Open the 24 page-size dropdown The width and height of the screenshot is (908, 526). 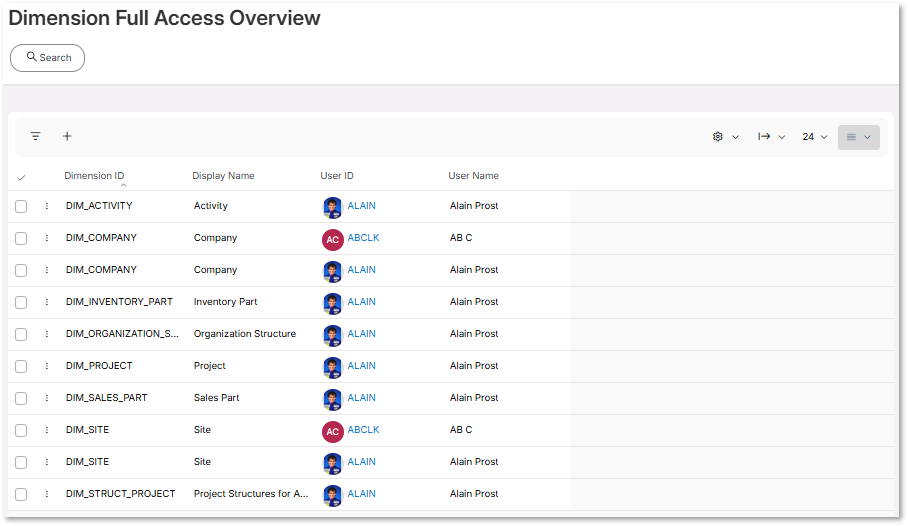click(x=815, y=137)
